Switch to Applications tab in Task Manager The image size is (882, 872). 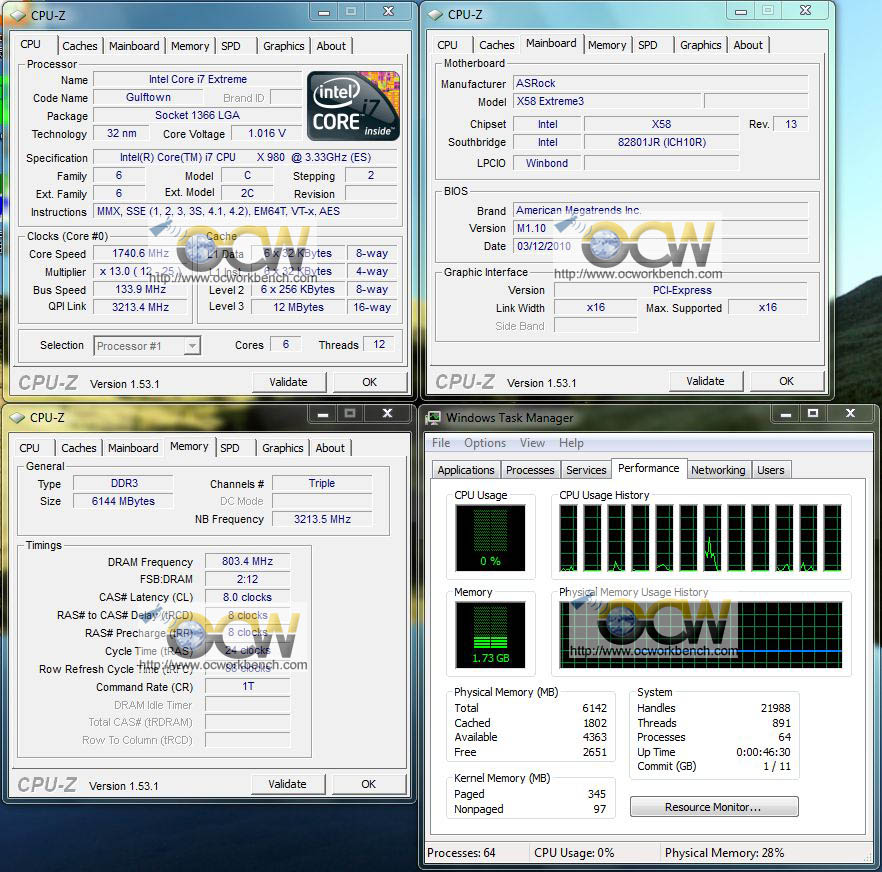coord(466,470)
